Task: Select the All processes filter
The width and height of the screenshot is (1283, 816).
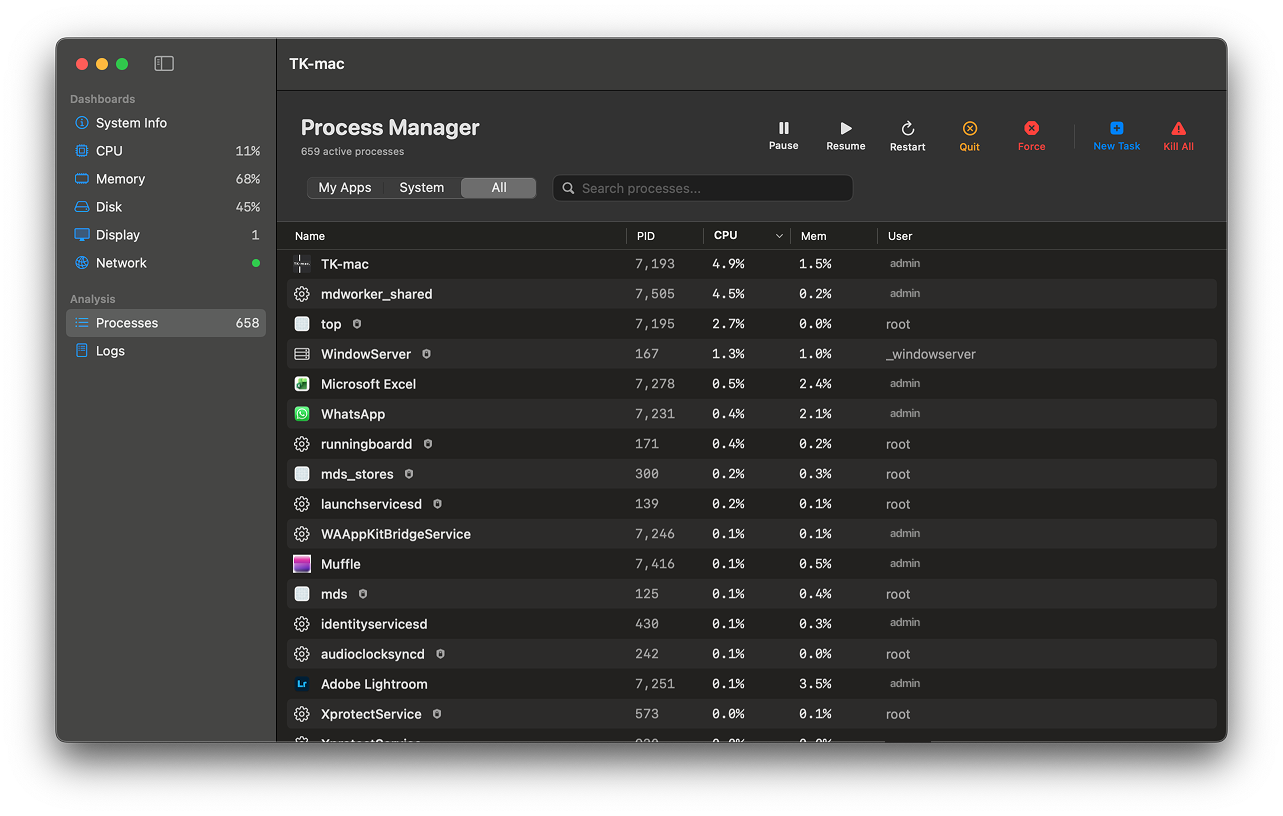Action: 498,188
